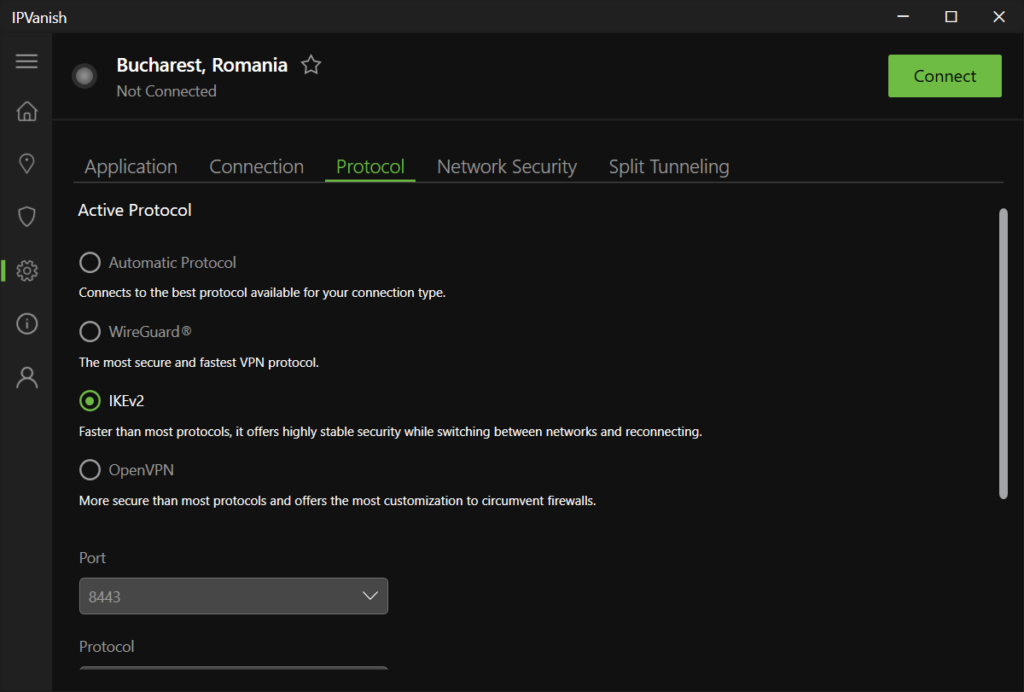Open the shield icon in sidebar
The image size is (1024, 692).
(27, 216)
